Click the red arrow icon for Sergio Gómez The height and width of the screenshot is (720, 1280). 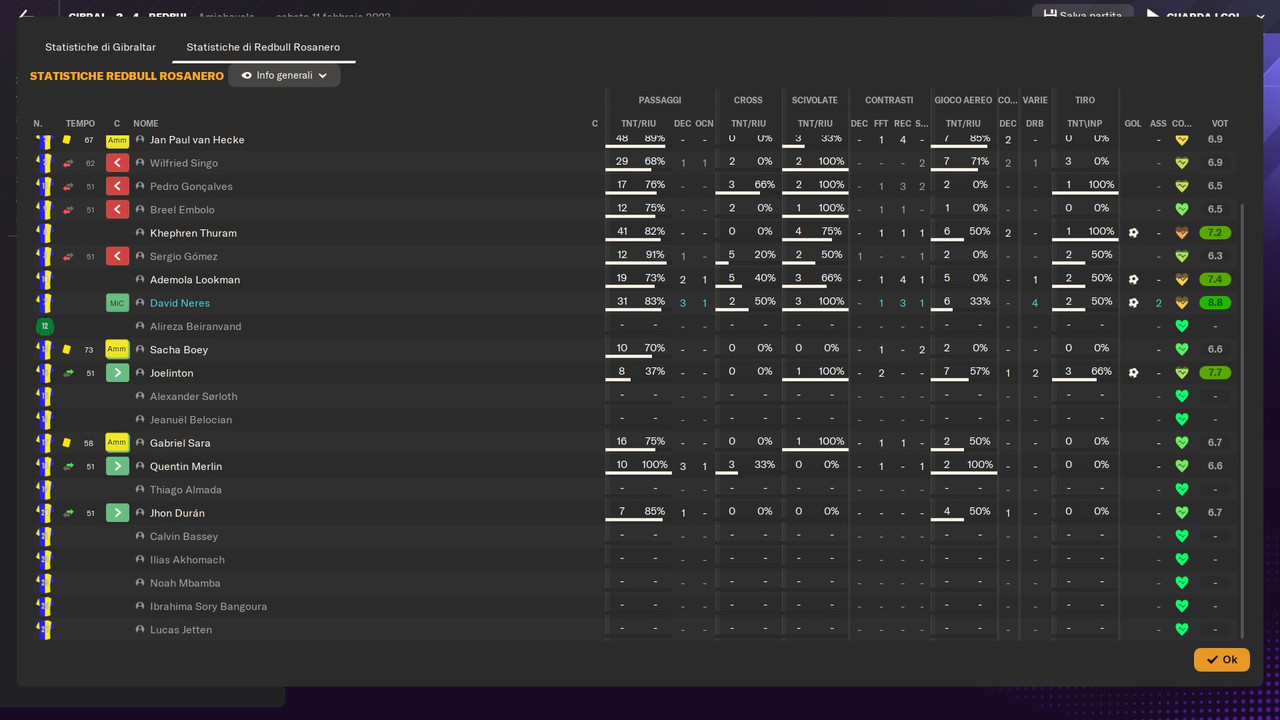tap(68, 257)
